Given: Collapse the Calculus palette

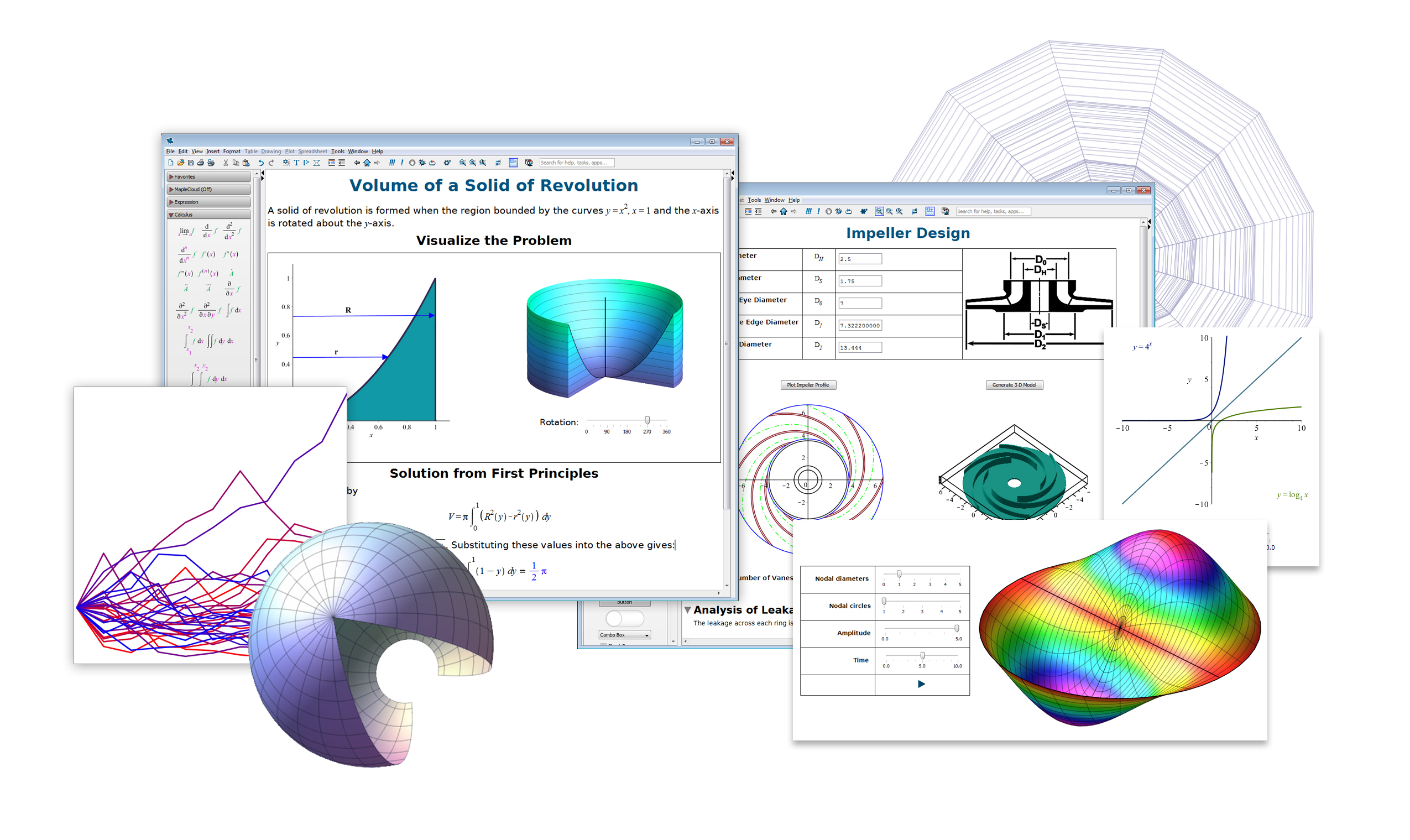Looking at the screenshot, I should [208, 215].
